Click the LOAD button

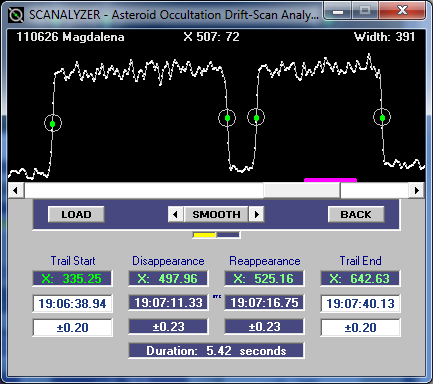click(x=76, y=214)
